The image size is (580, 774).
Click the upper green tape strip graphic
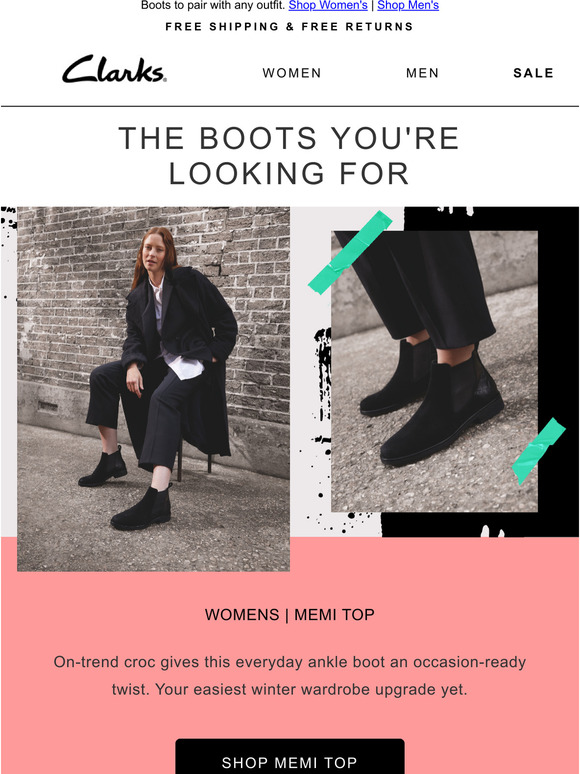(350, 252)
